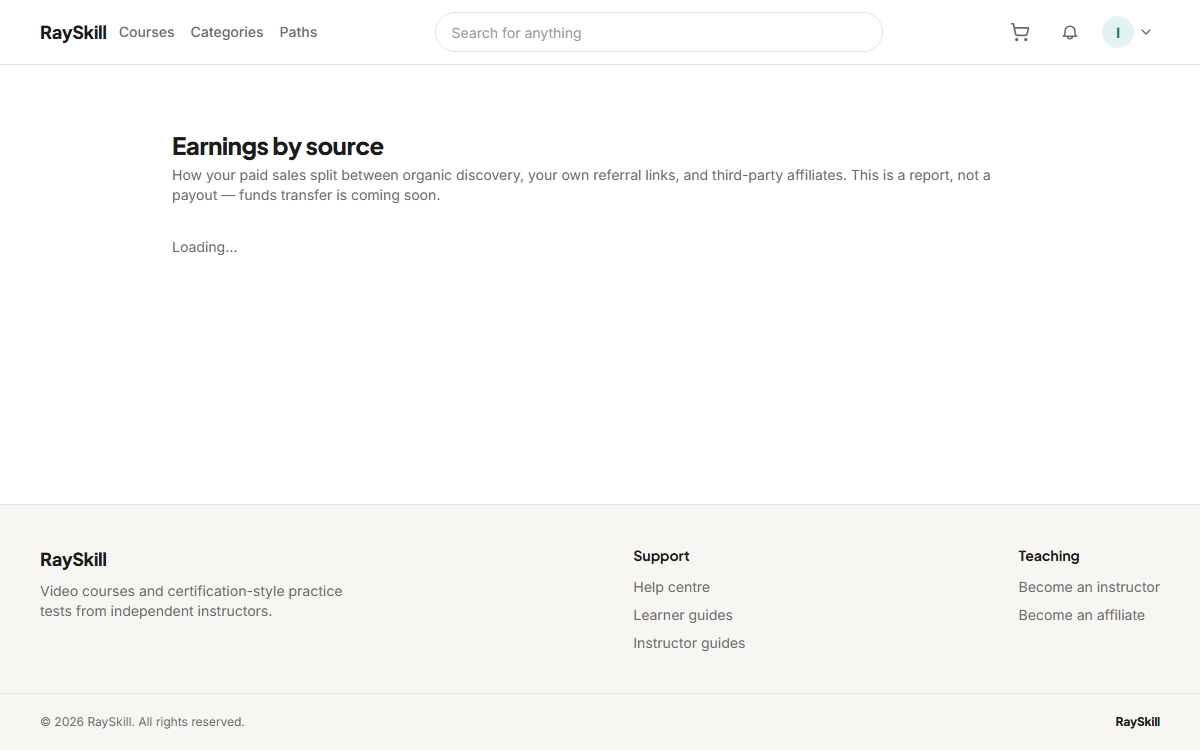
Task: Open the shopping cart
Action: point(1020,32)
